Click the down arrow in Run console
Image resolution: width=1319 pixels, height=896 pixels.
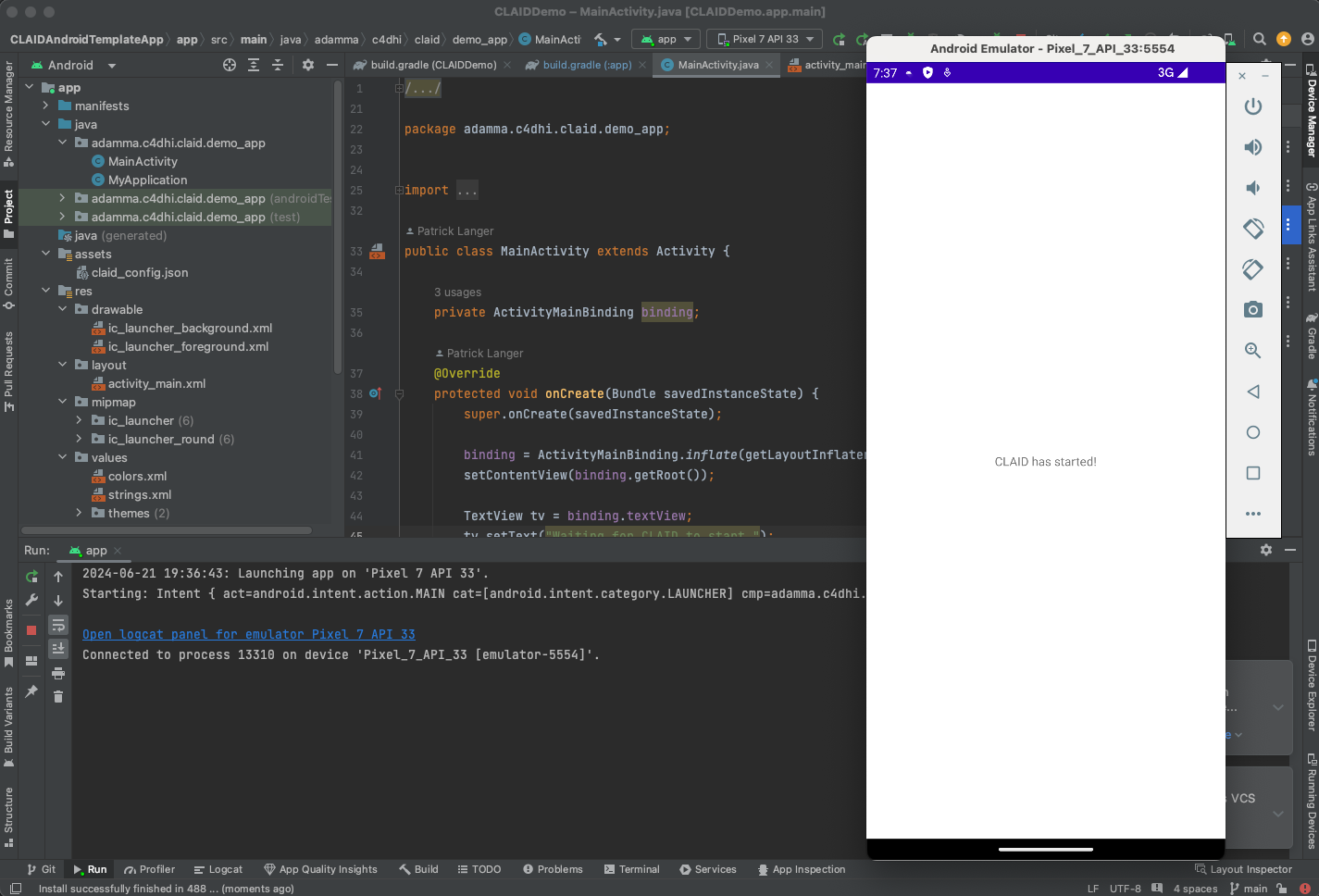tap(58, 601)
